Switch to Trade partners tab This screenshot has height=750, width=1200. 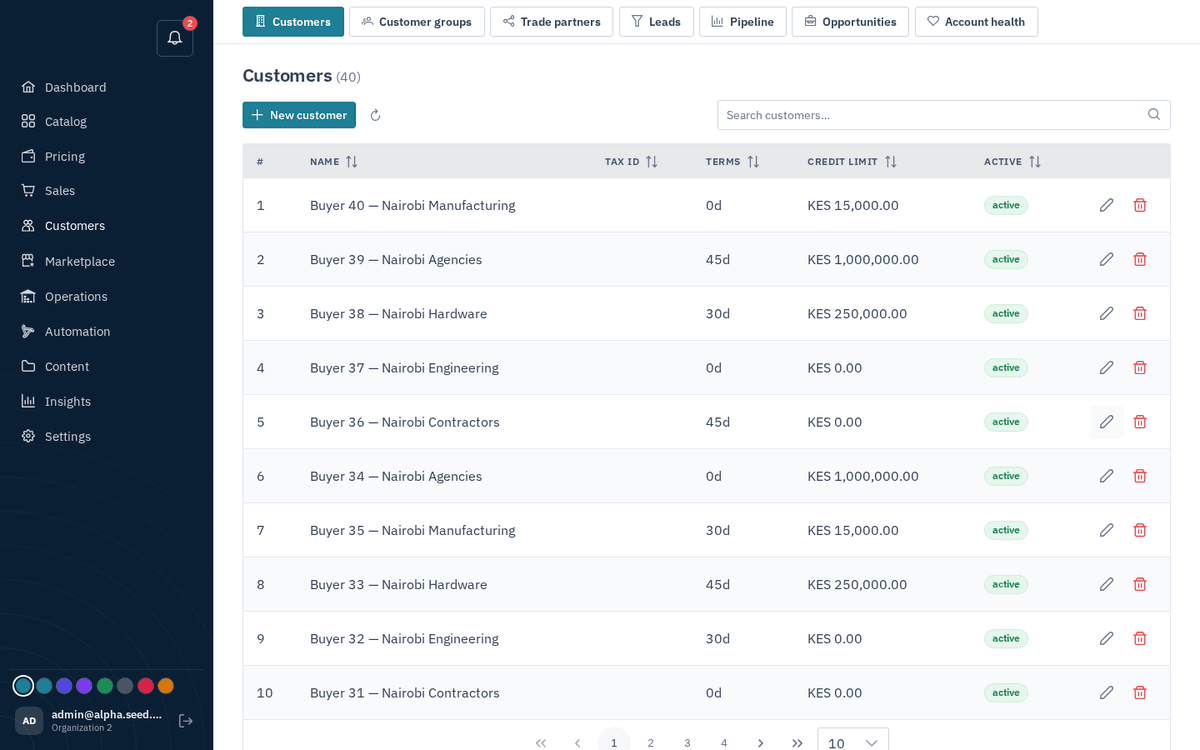(551, 22)
